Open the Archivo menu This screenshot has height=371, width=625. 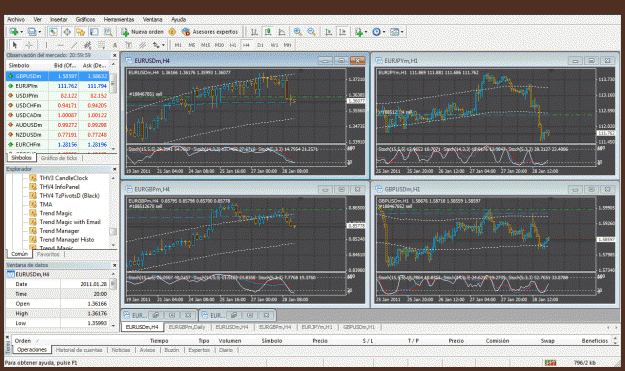pos(16,19)
